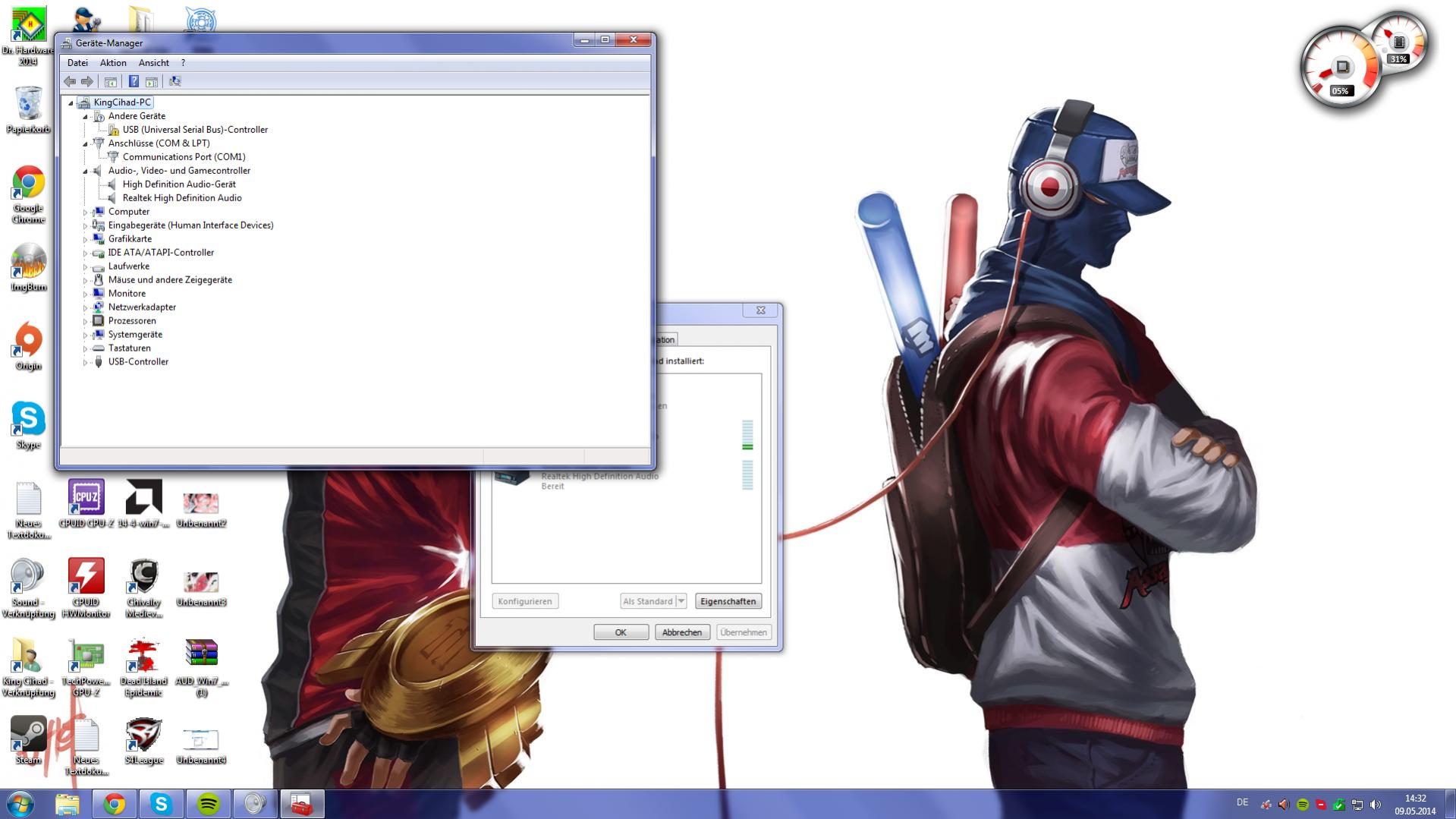The width and height of the screenshot is (1456, 819).
Task: Open TechPowerUp GPU-Z desktop shortcut
Action: [86, 666]
